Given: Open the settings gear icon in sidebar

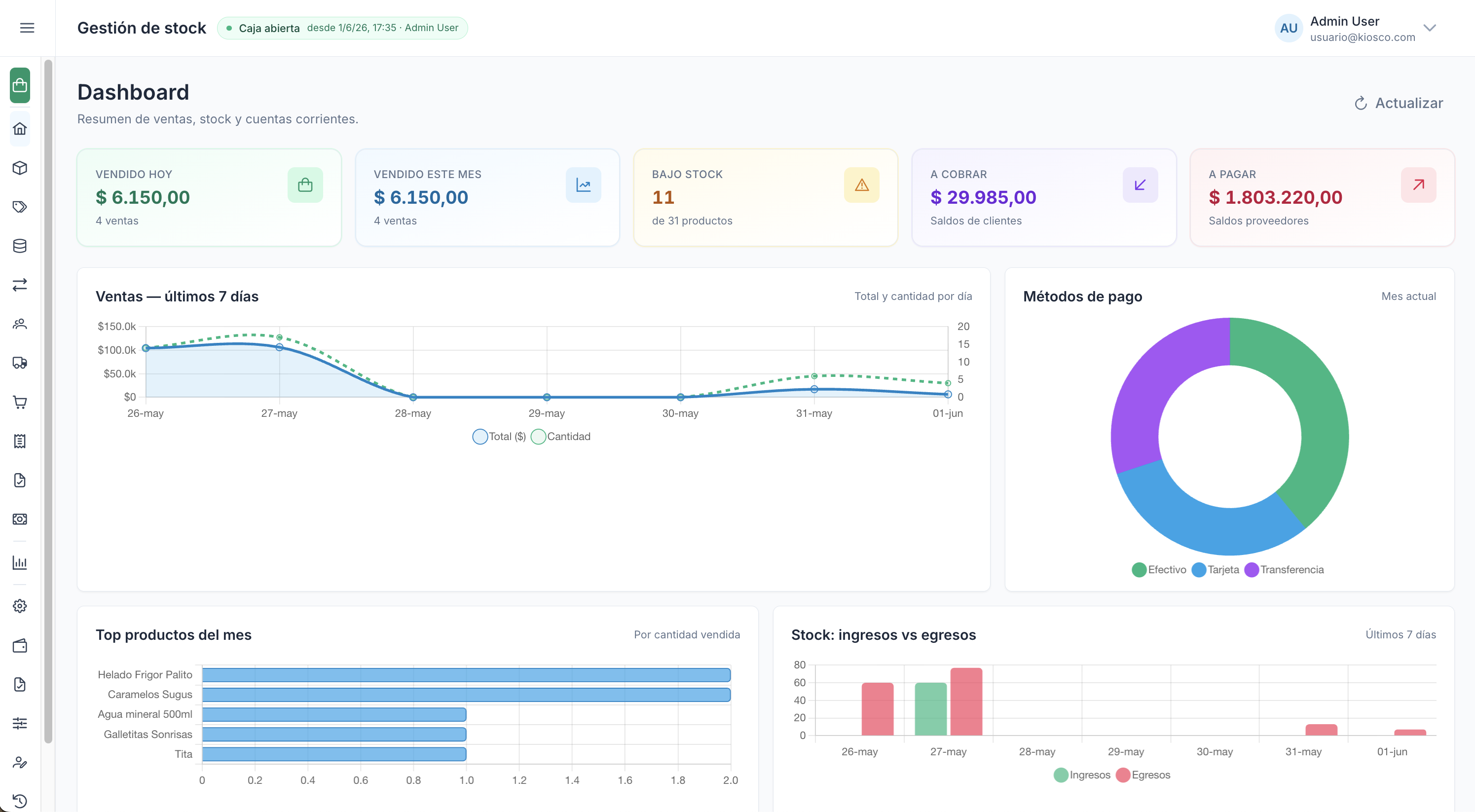Looking at the screenshot, I should click(20, 606).
